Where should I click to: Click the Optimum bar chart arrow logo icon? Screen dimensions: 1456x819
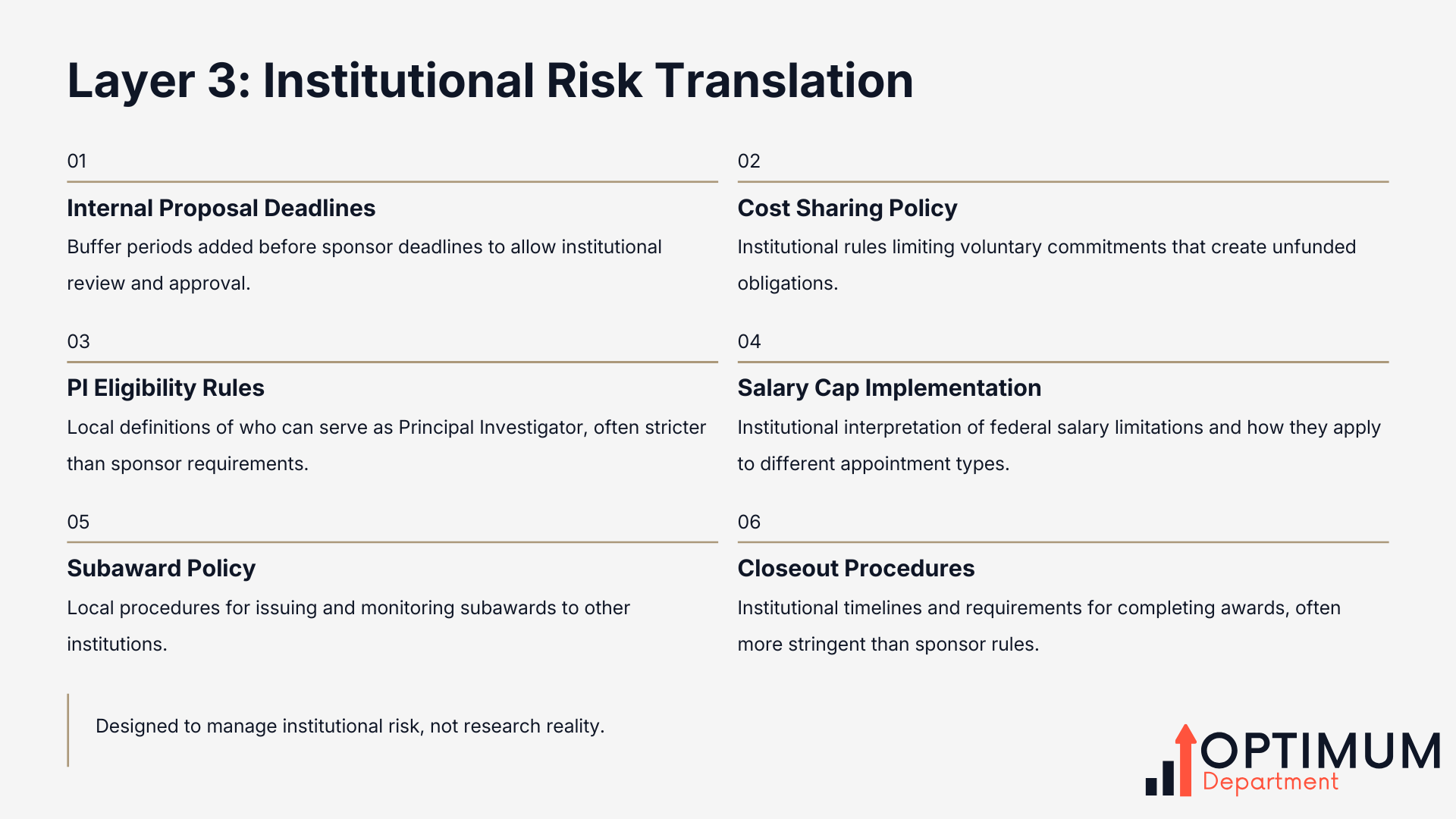click(x=1171, y=763)
